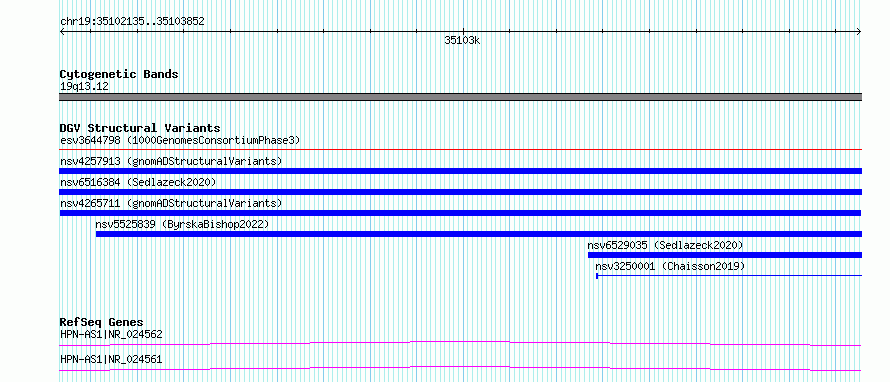This screenshot has width=890, height=382.
Task: Click the blue bar under nsv4265711
Action: 460,213
